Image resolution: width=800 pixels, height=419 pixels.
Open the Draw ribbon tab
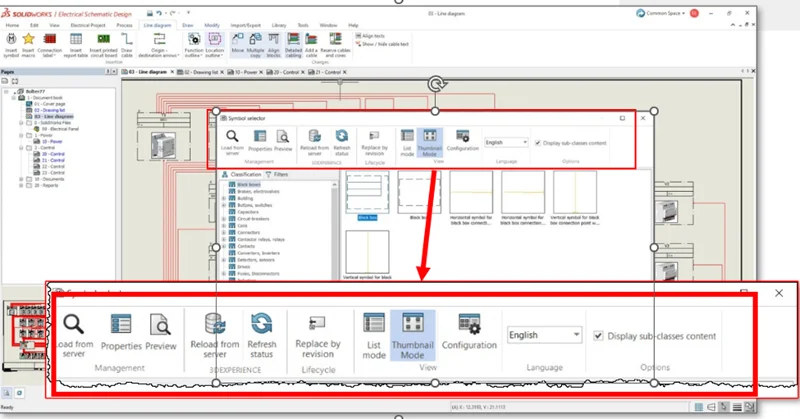pos(188,25)
